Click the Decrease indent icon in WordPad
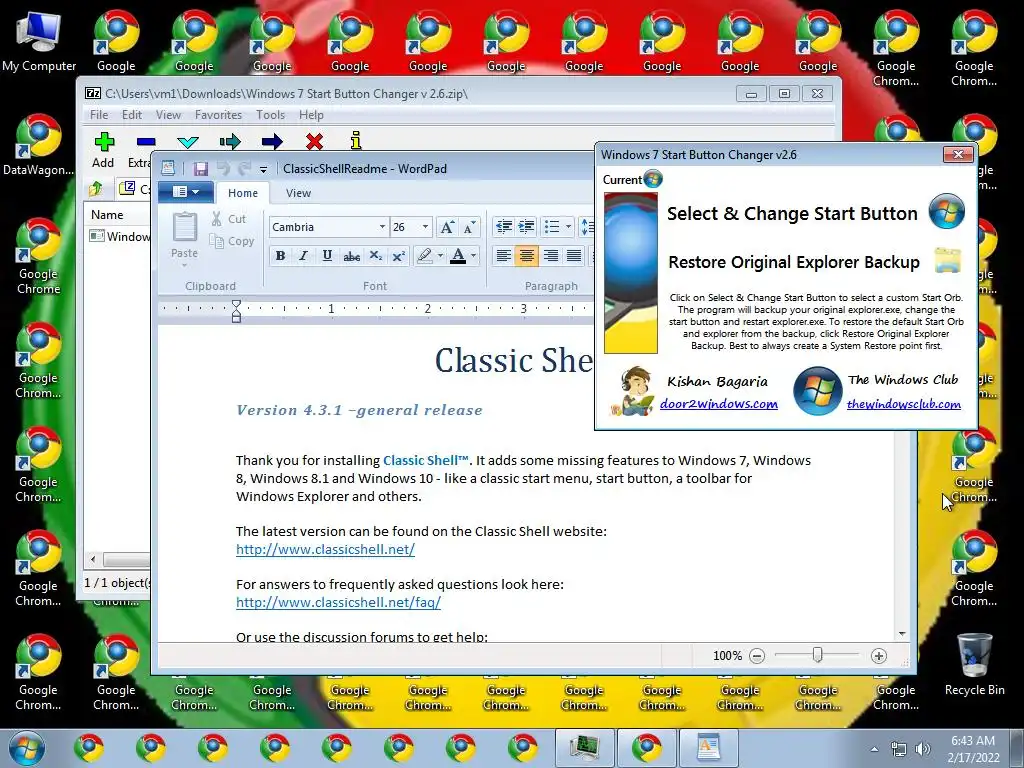Screen dimensions: 1024x768 (x=504, y=227)
